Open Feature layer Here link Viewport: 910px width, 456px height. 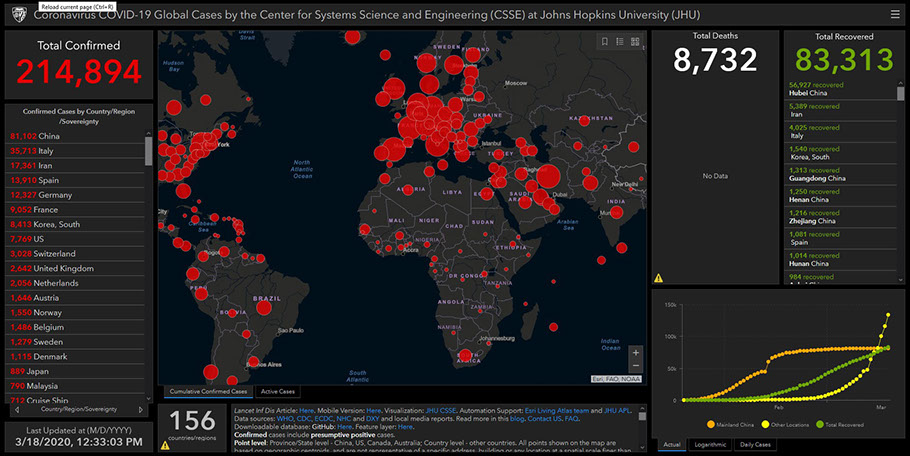tap(405, 427)
